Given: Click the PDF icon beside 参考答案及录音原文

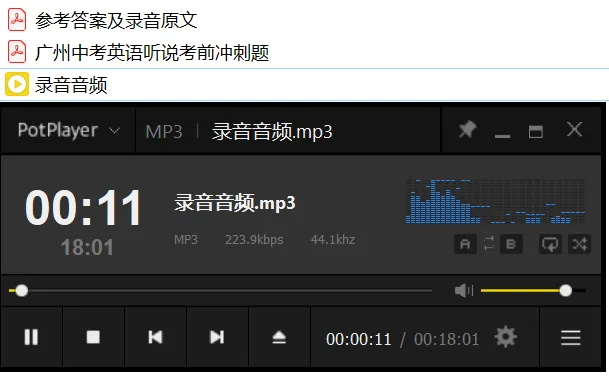Looking at the screenshot, I should pyautogui.click(x=17, y=20).
